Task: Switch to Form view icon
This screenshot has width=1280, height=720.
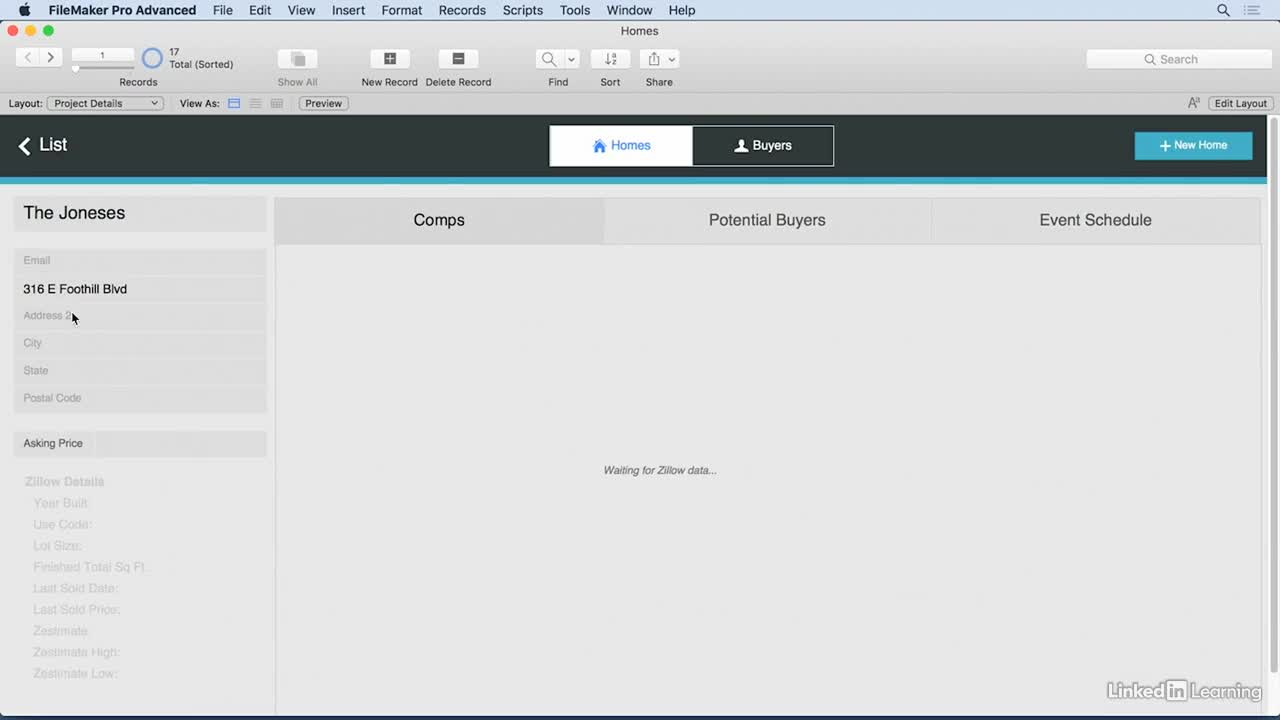Action: coord(234,103)
